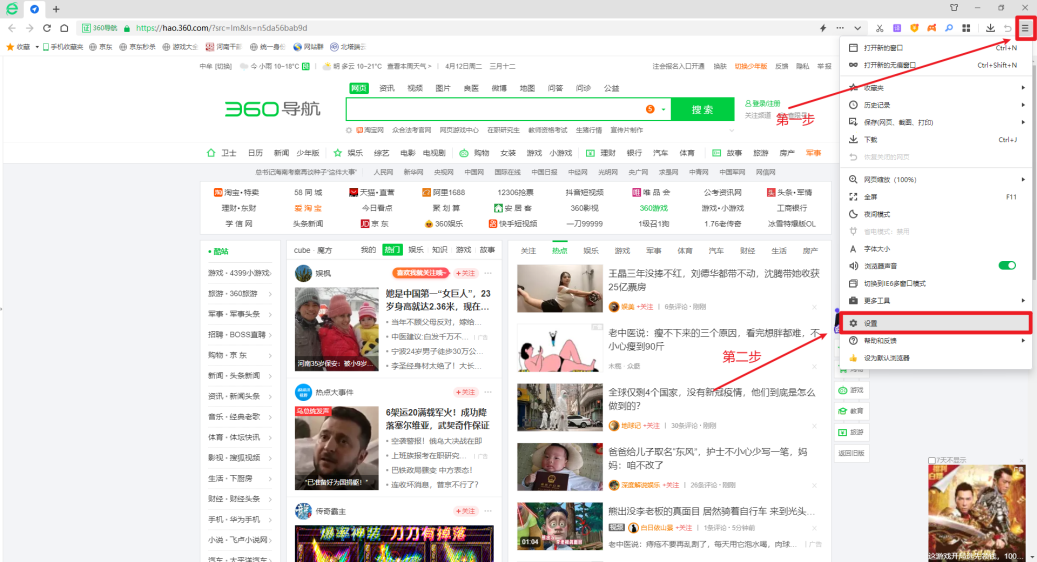Viewport: 1037px width, 562px height.
Task: Click the back navigation arrow
Action: click(x=12, y=28)
